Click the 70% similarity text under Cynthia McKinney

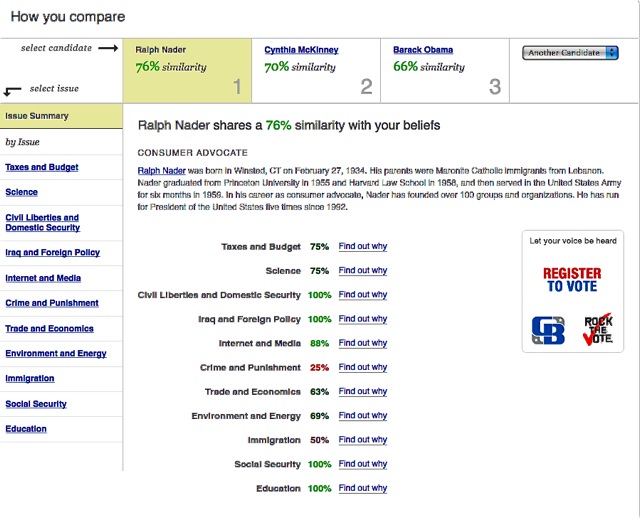coord(300,67)
